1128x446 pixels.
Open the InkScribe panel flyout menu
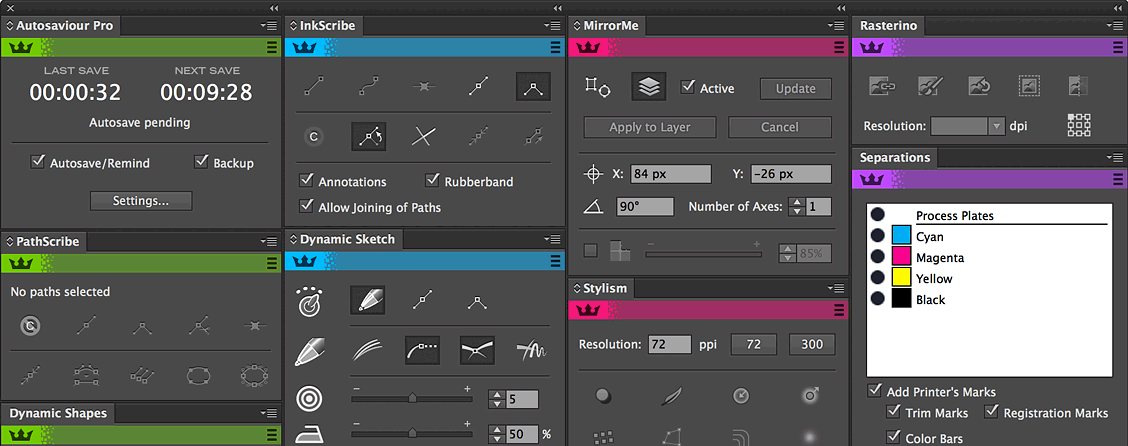pyautogui.click(x=552, y=26)
